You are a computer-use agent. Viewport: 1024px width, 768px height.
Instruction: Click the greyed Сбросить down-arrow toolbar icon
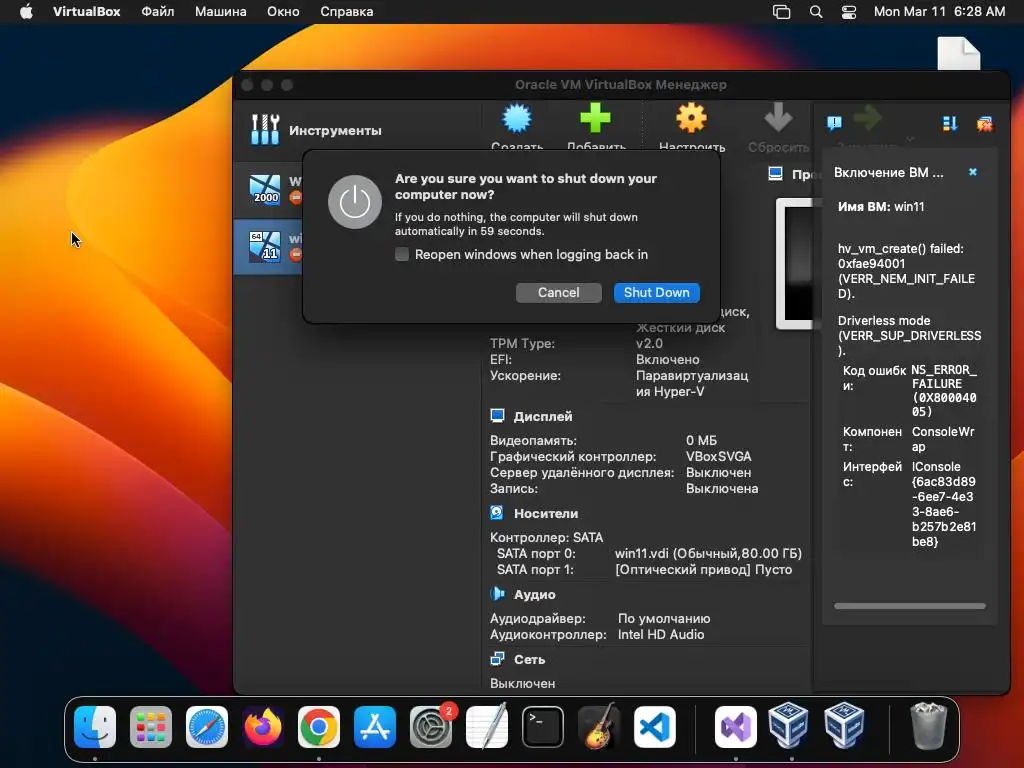tap(778, 118)
